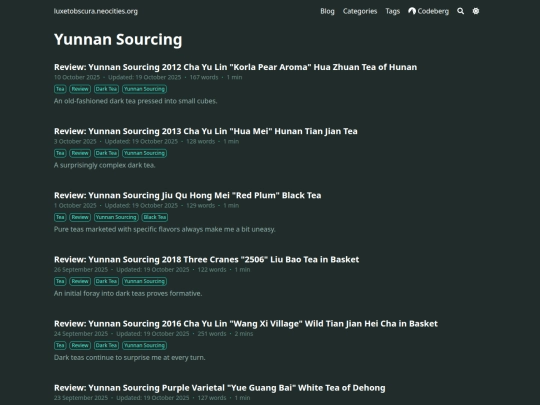This screenshot has height=405, width=540.
Task: Click Yunnan Sourcing tag under Hua Mei post
Action: pos(144,153)
